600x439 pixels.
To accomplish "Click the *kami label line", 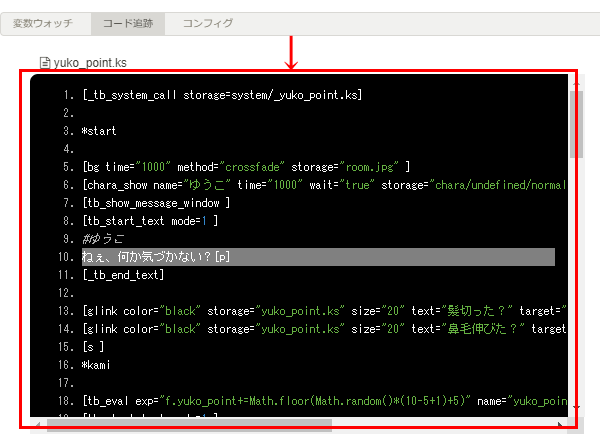I will click(x=96, y=365).
